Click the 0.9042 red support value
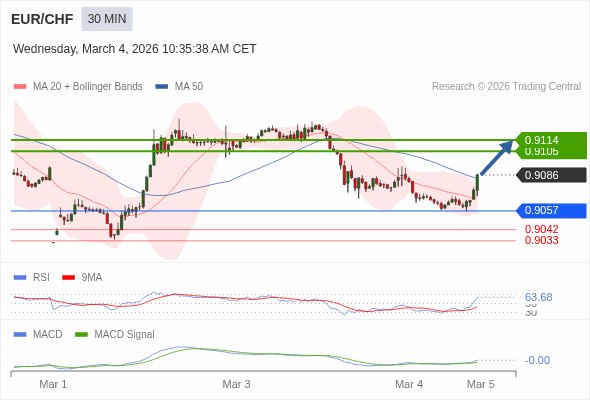The image size is (590, 400). coord(541,229)
